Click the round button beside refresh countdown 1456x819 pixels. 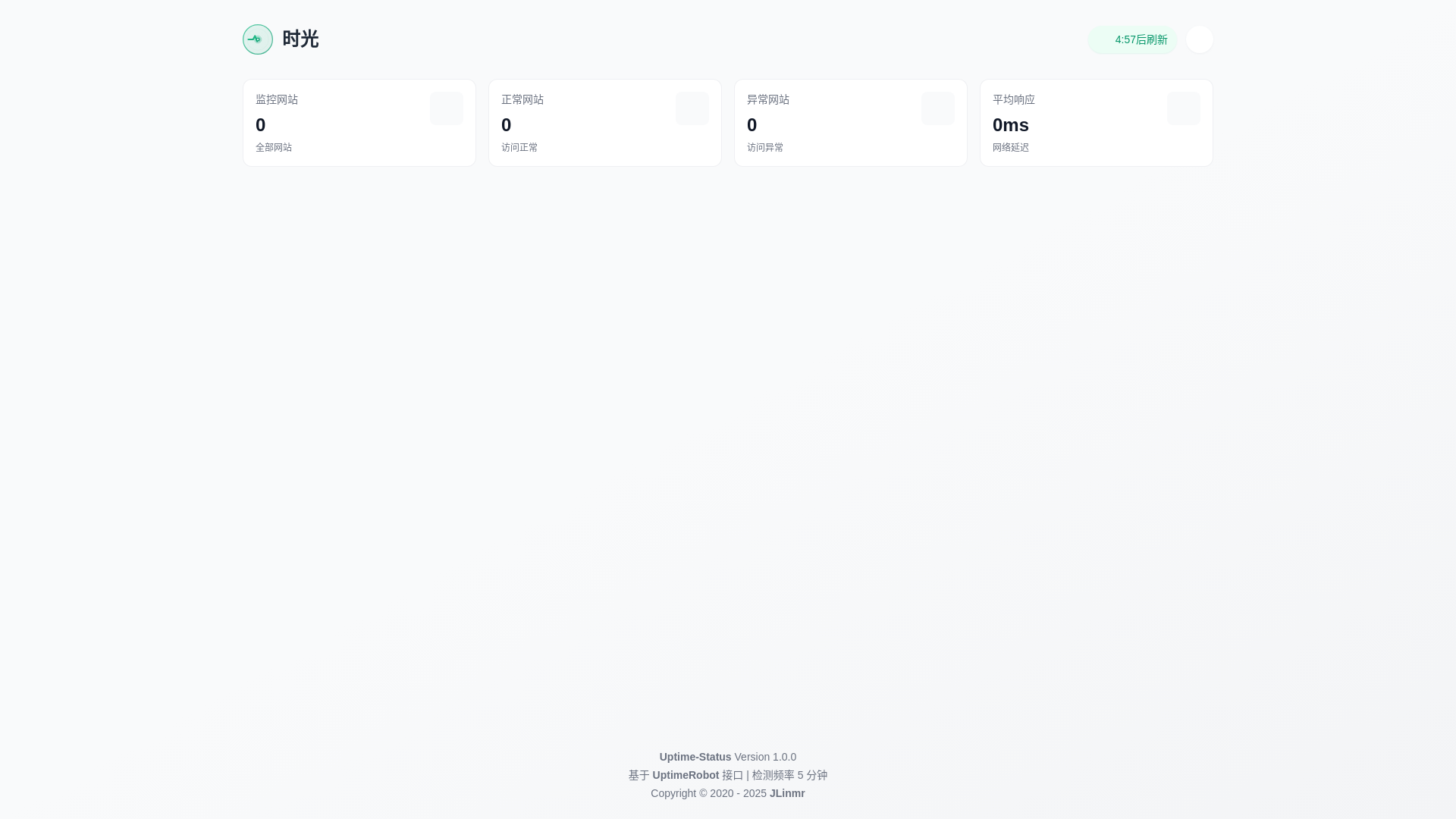[x=1200, y=39]
